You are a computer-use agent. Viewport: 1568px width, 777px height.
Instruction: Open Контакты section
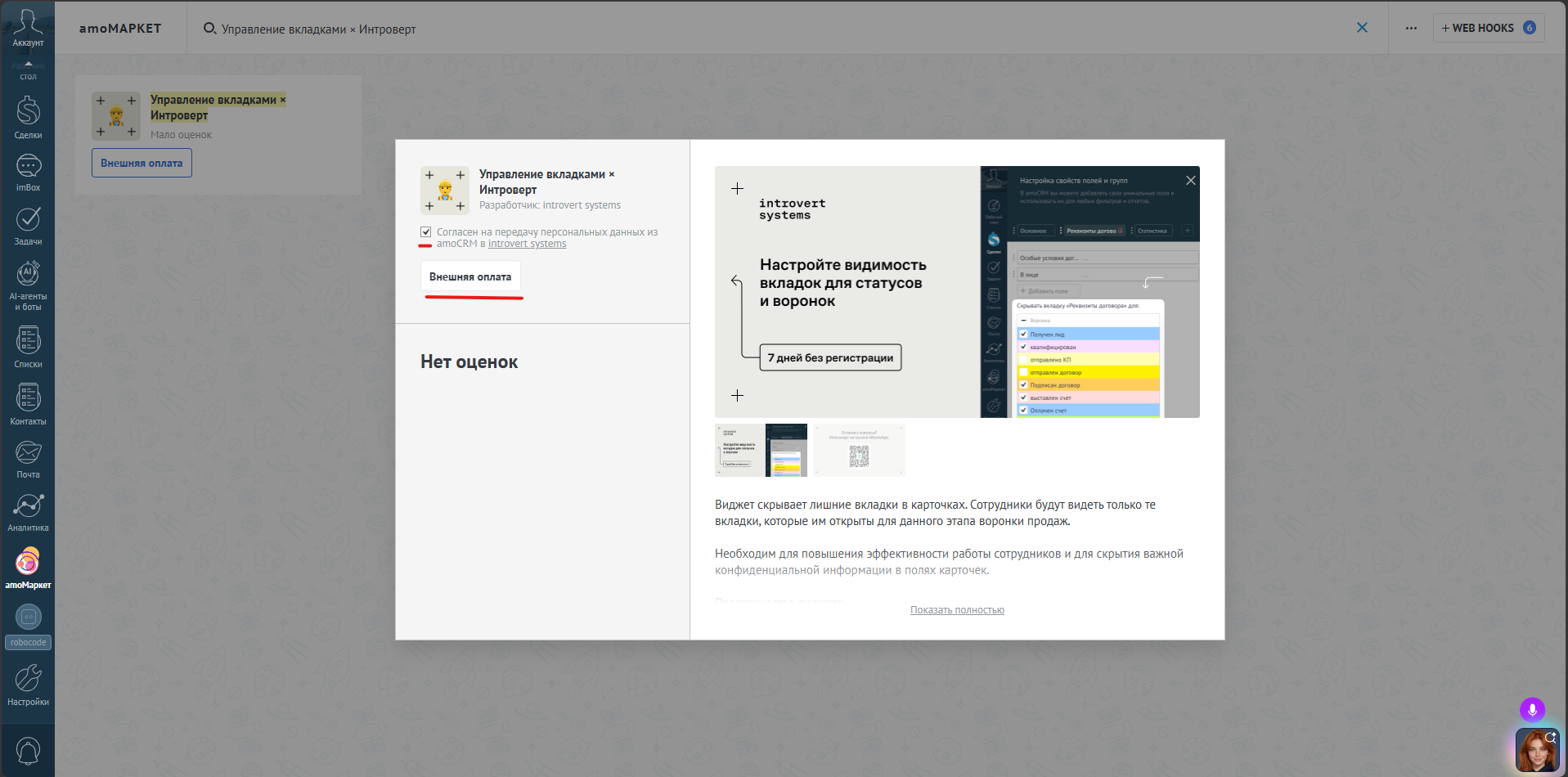[28, 404]
